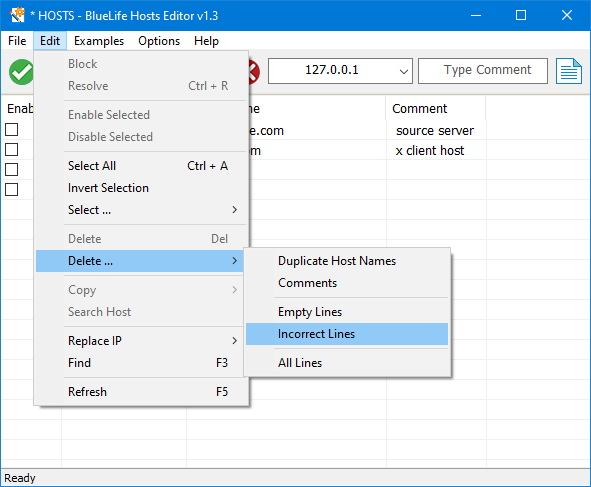Select Incorrect Lines delete option

pos(347,334)
